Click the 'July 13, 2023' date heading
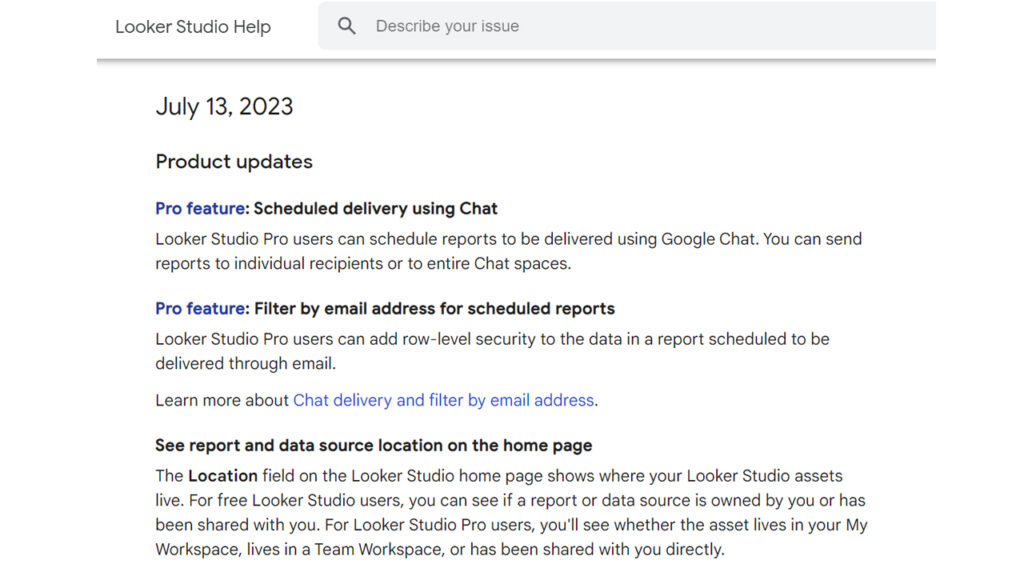 (224, 106)
